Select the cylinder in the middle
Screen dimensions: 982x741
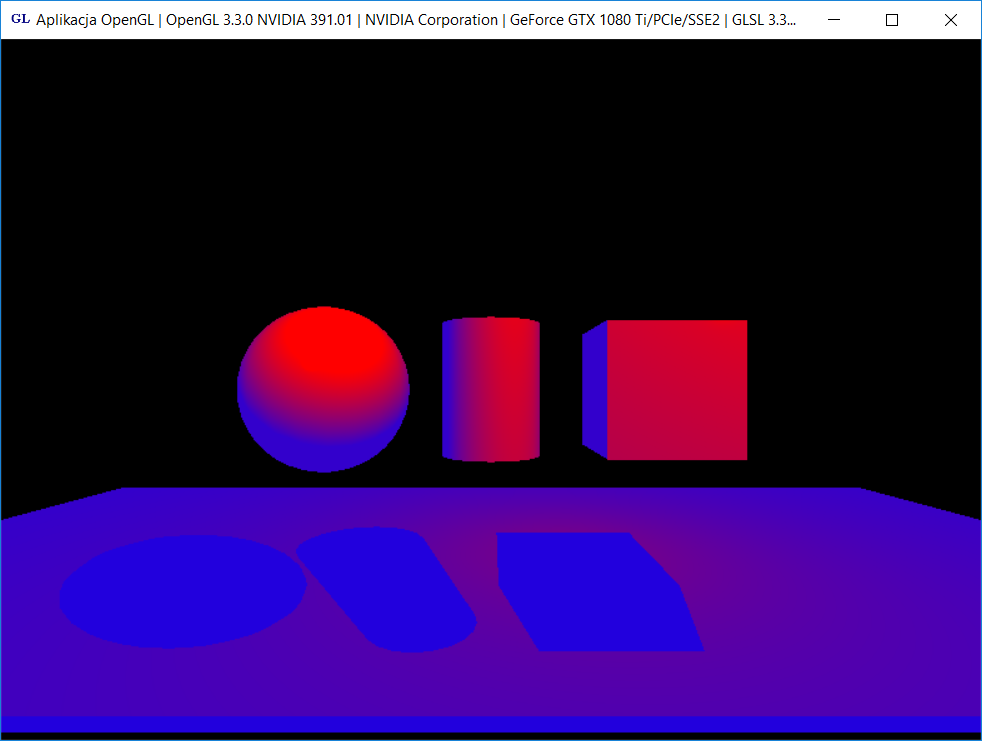pyautogui.click(x=491, y=390)
